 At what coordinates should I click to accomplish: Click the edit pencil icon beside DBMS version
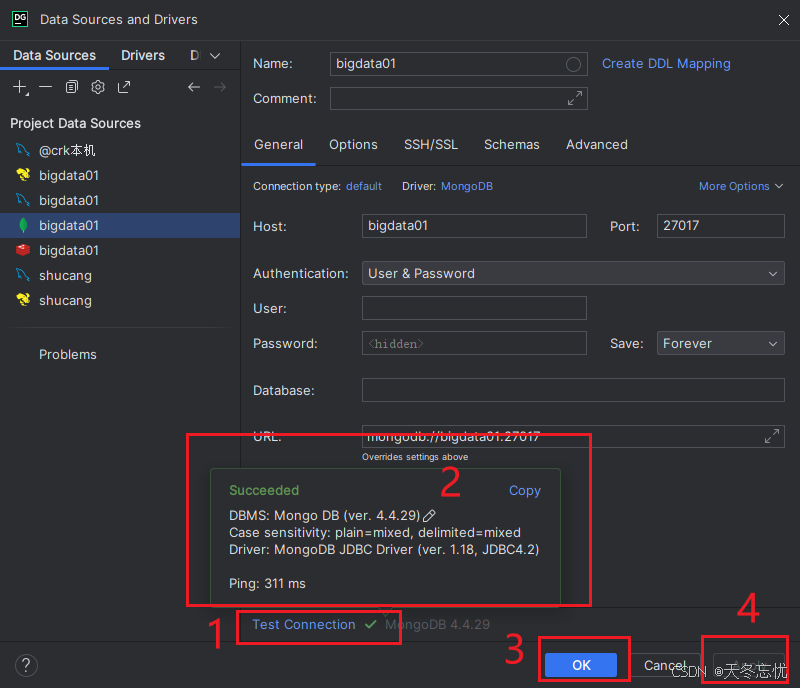[430, 515]
